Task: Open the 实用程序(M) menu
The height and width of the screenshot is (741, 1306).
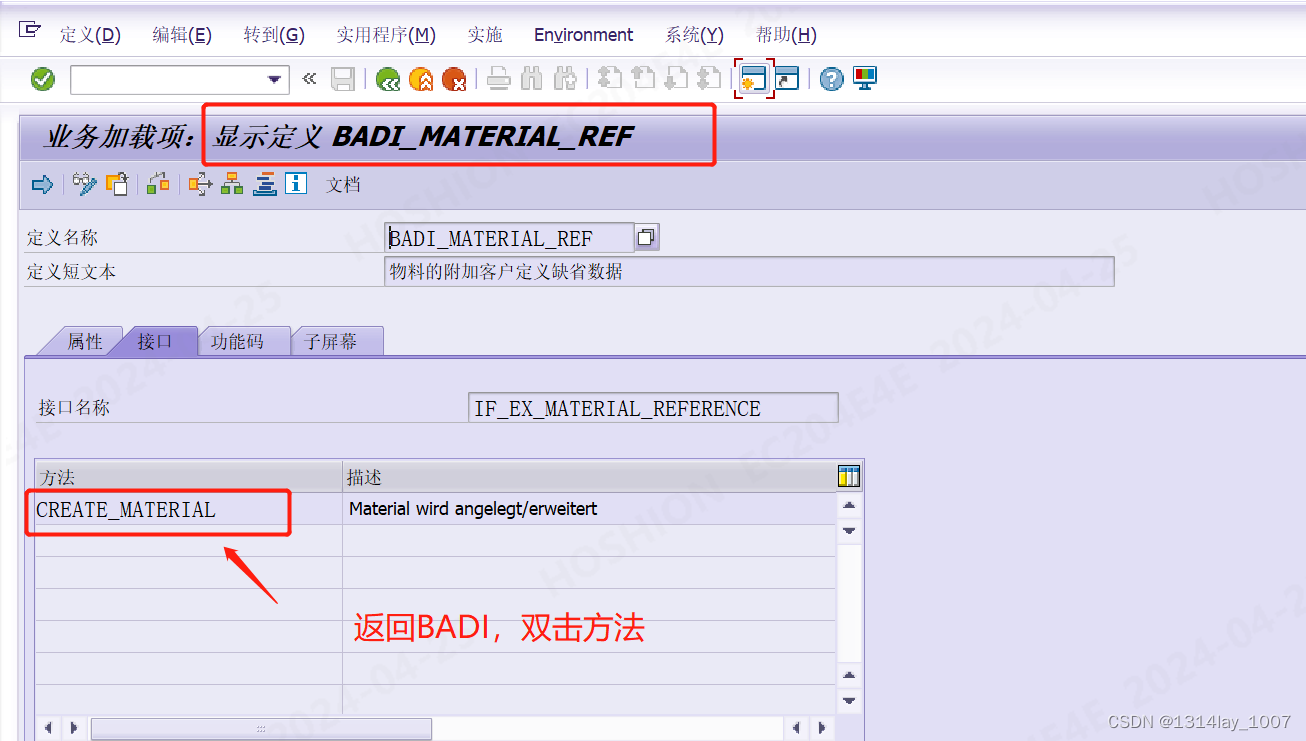Action: point(386,35)
